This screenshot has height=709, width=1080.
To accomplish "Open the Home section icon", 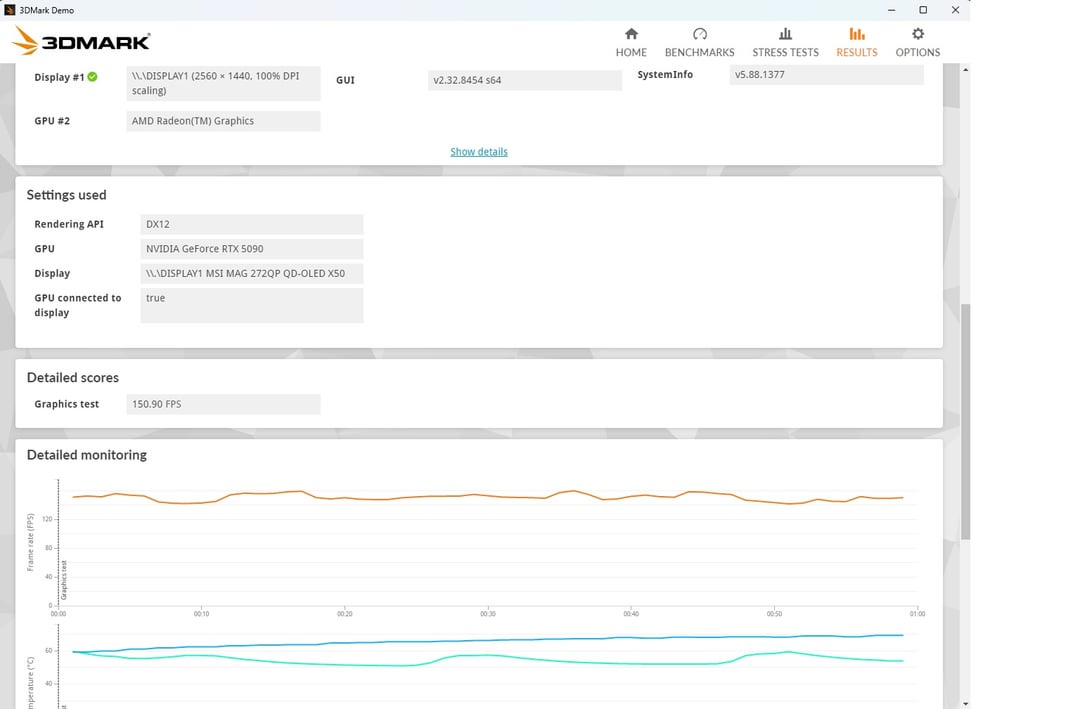I will pos(631,34).
